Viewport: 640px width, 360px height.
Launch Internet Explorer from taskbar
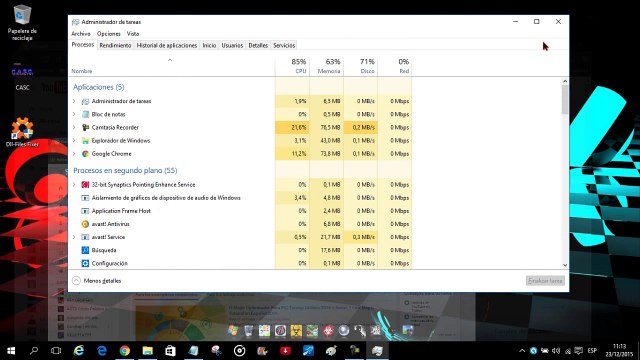tap(79, 351)
